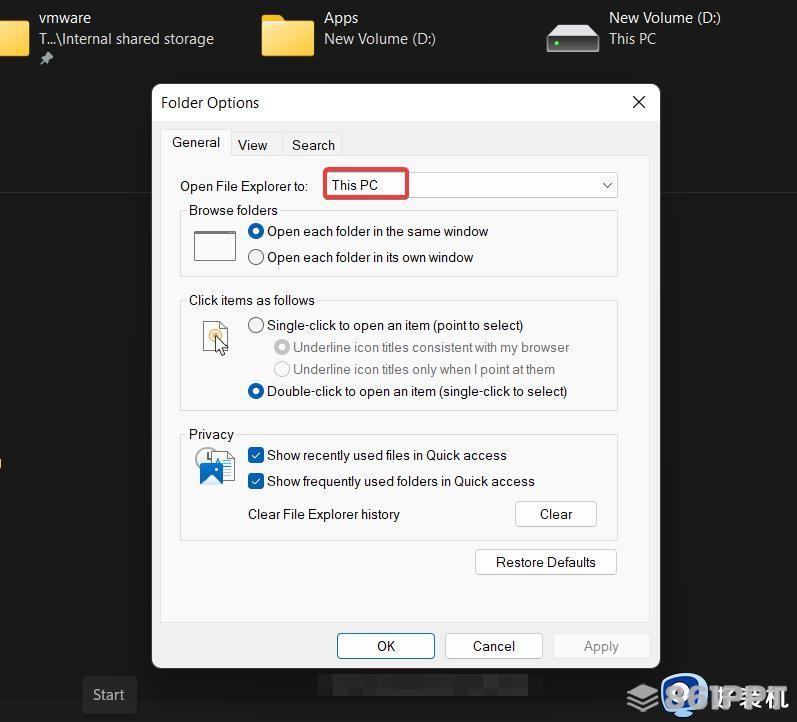The width and height of the screenshot is (797, 722).
Task: Click the Apps folder name label
Action: coord(341,18)
